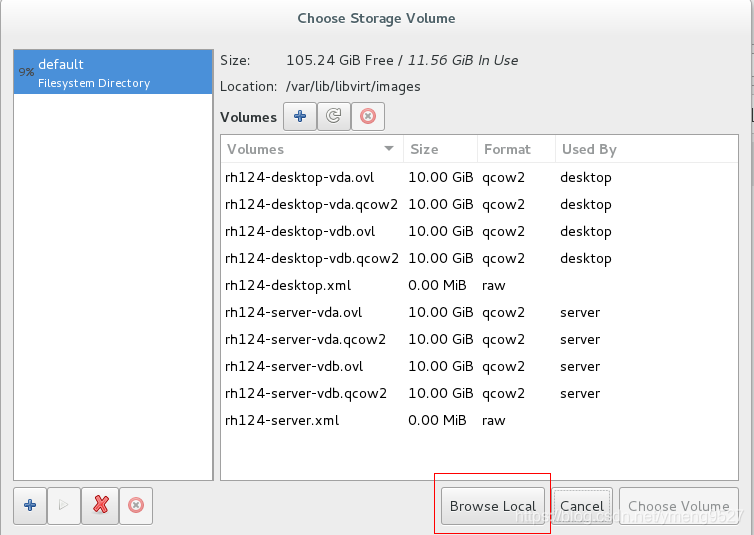754x535 pixels.
Task: Delete the storage pool
Action: [136, 505]
